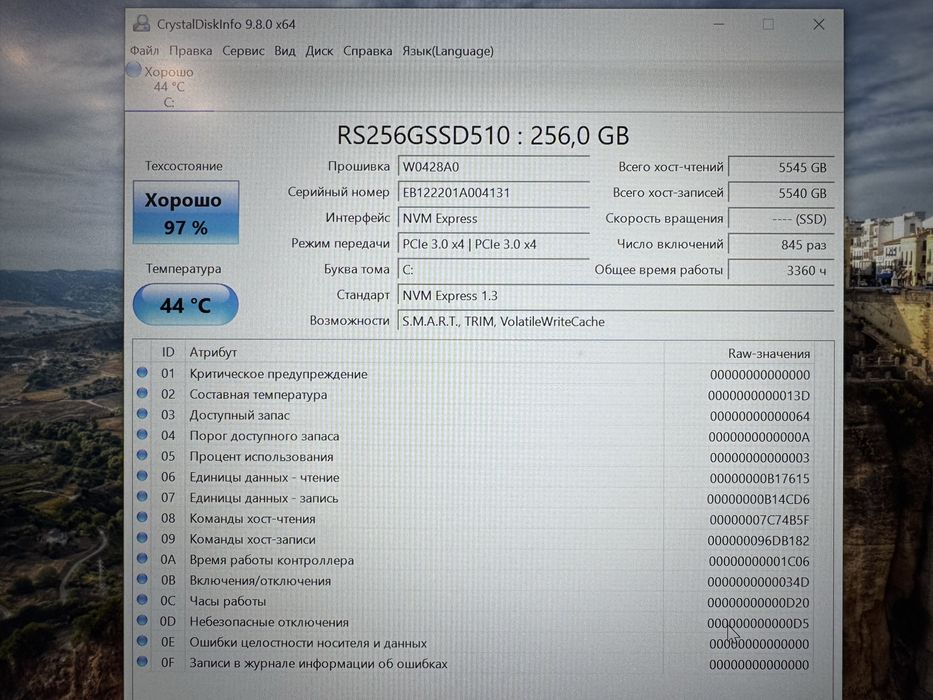Click status dot for 08 Команды хост-чтения
933x700 pixels.
point(142,517)
